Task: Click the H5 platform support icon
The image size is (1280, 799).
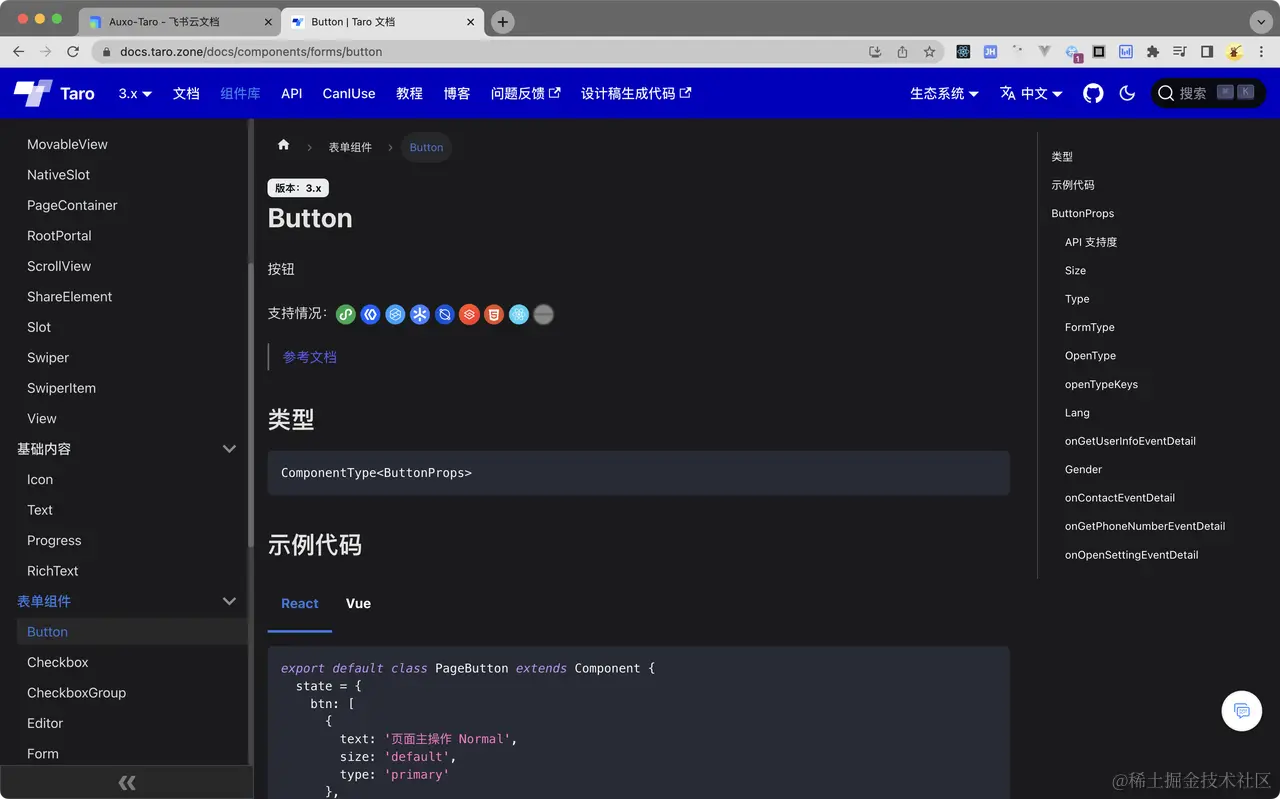Action: 494,314
